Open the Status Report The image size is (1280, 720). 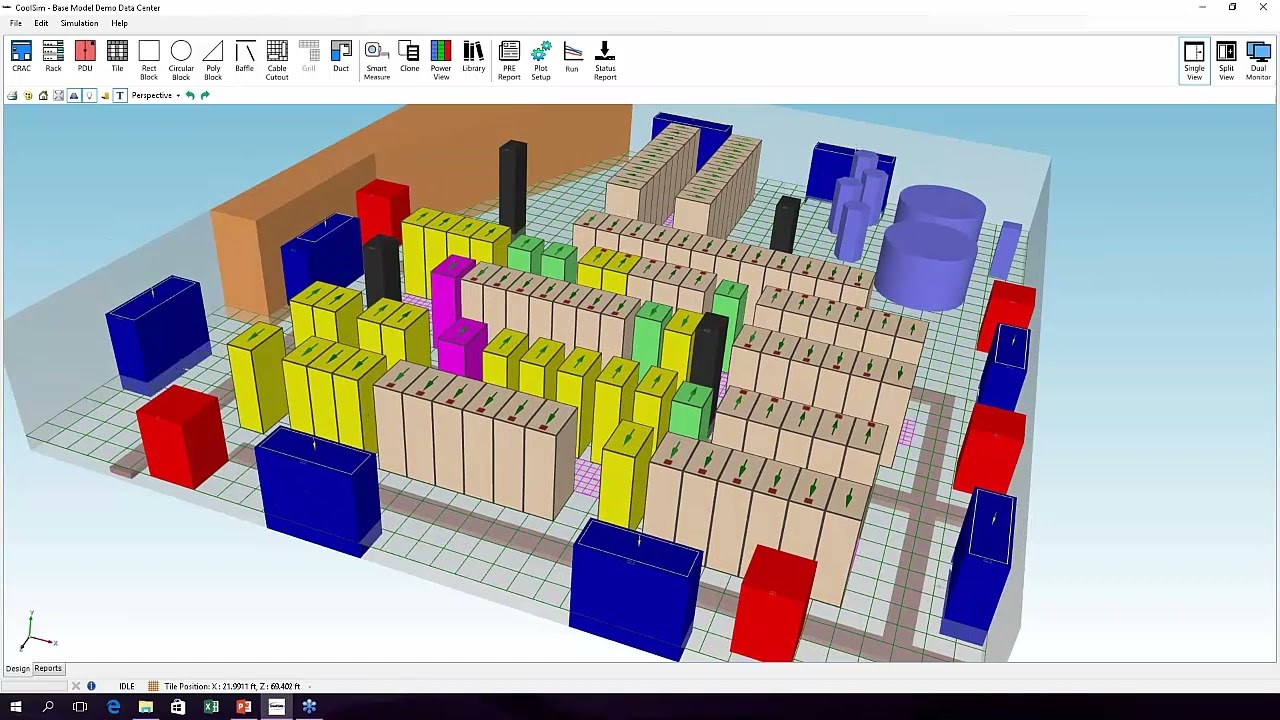point(605,61)
